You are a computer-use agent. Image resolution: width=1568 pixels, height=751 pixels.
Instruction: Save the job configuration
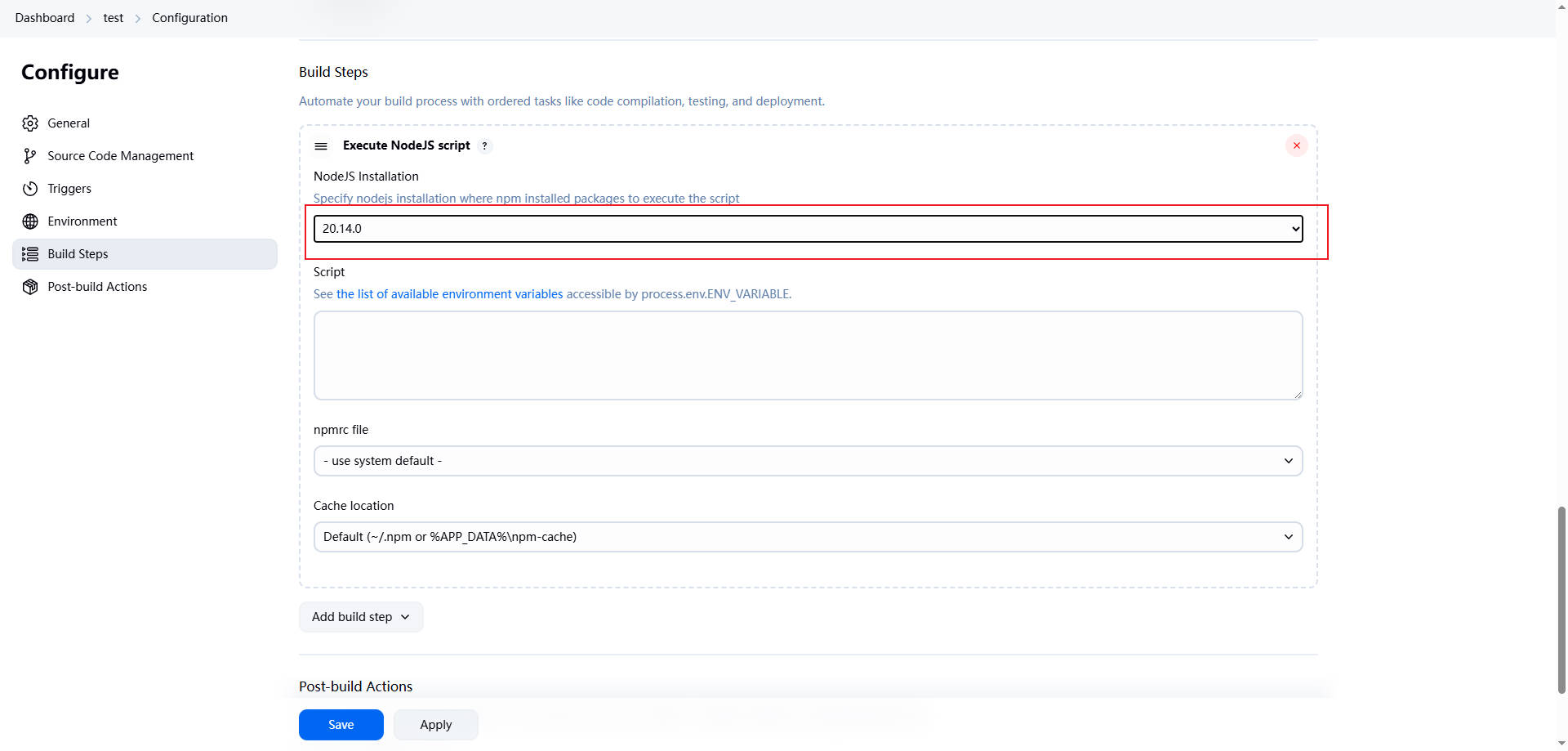(341, 725)
